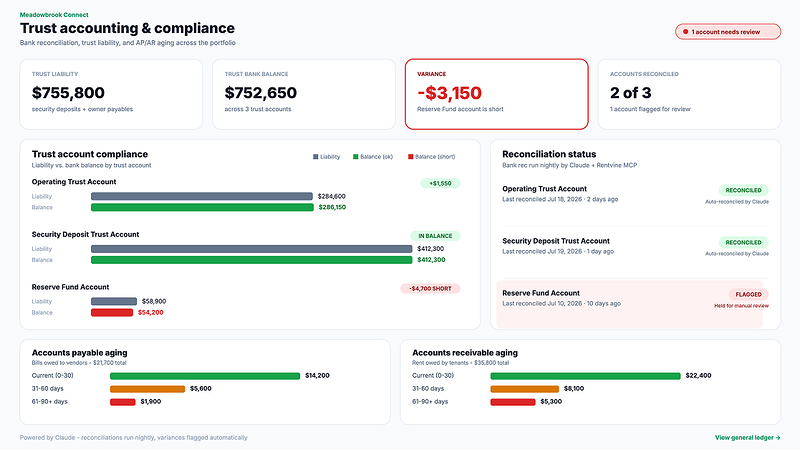800x450 pixels.
Task: Click the green Balance (ok) legend swatch
Action: [x=356, y=157]
